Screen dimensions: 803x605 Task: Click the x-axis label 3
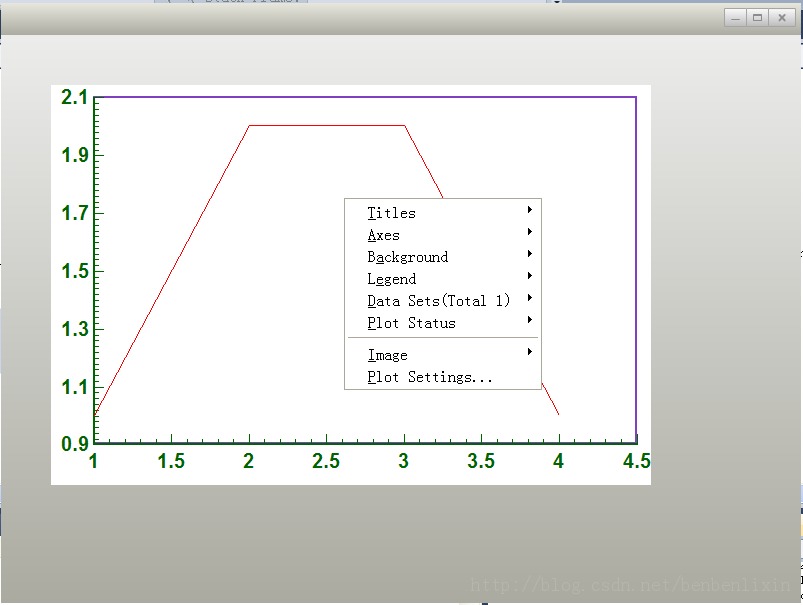point(404,461)
